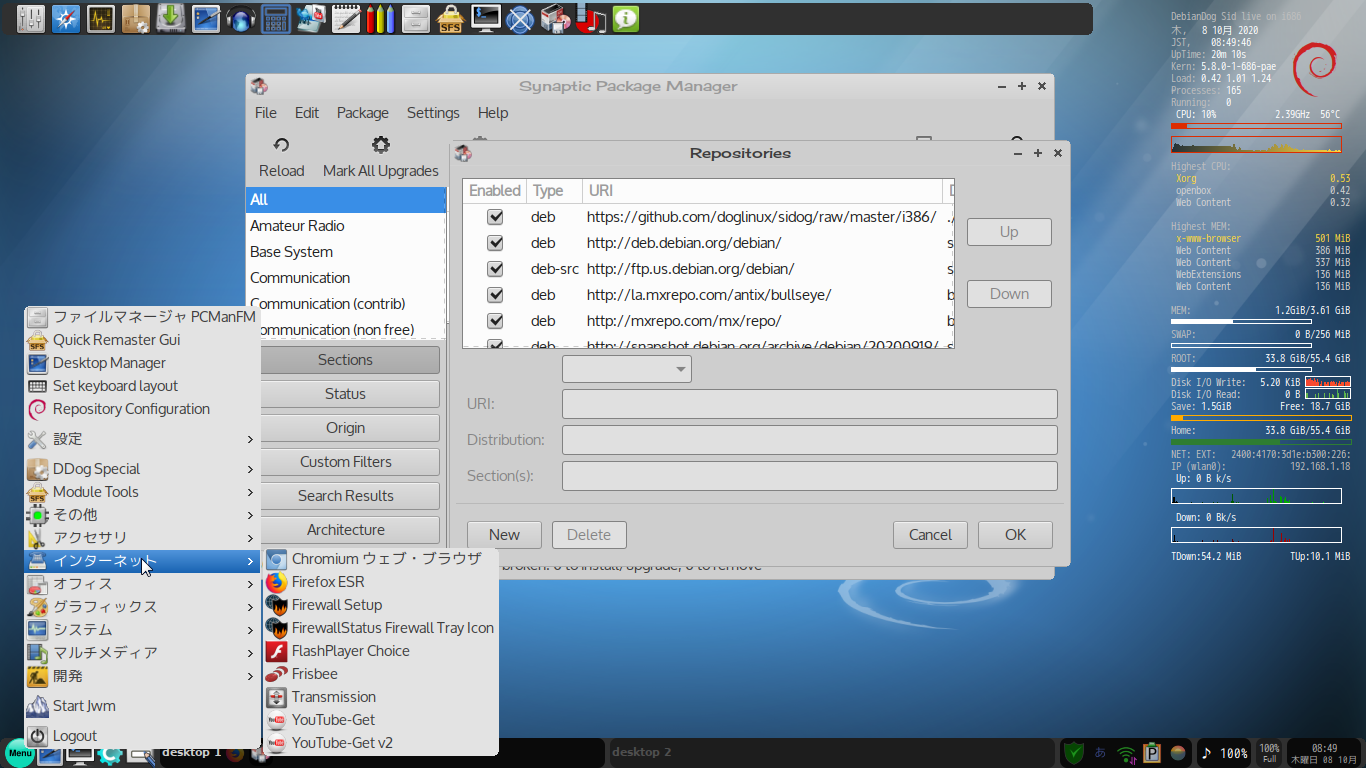Click the SFS padlock icon in the dock
The image size is (1366, 768).
[450, 18]
